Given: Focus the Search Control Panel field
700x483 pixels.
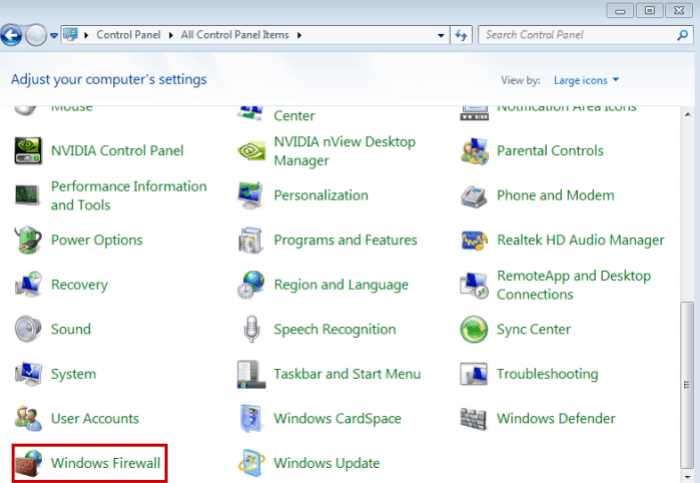Looking at the screenshot, I should click(586, 35).
